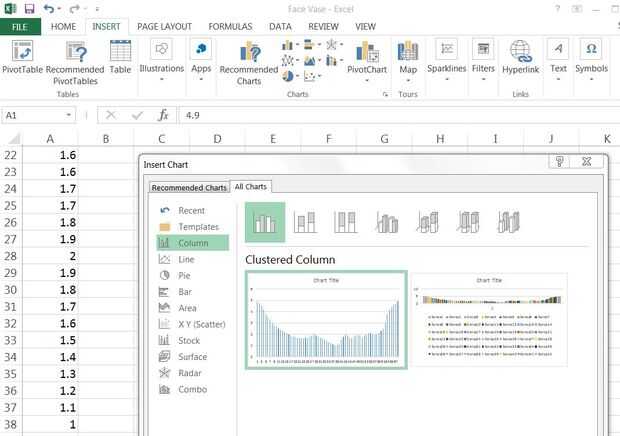The height and width of the screenshot is (436, 620).
Task: Click the Redo button
Action: click(x=74, y=8)
